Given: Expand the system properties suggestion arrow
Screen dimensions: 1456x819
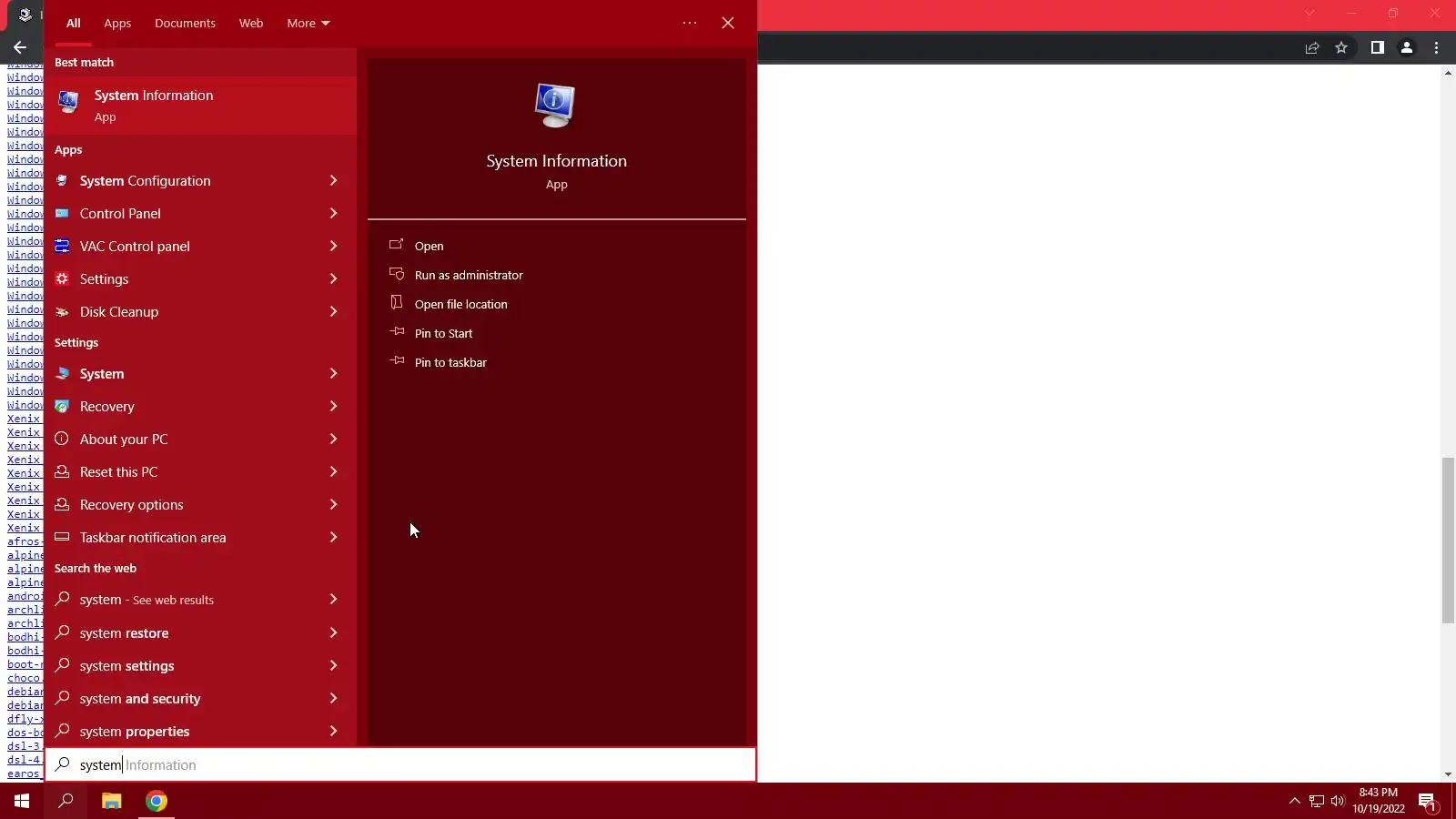Looking at the screenshot, I should coord(333,731).
